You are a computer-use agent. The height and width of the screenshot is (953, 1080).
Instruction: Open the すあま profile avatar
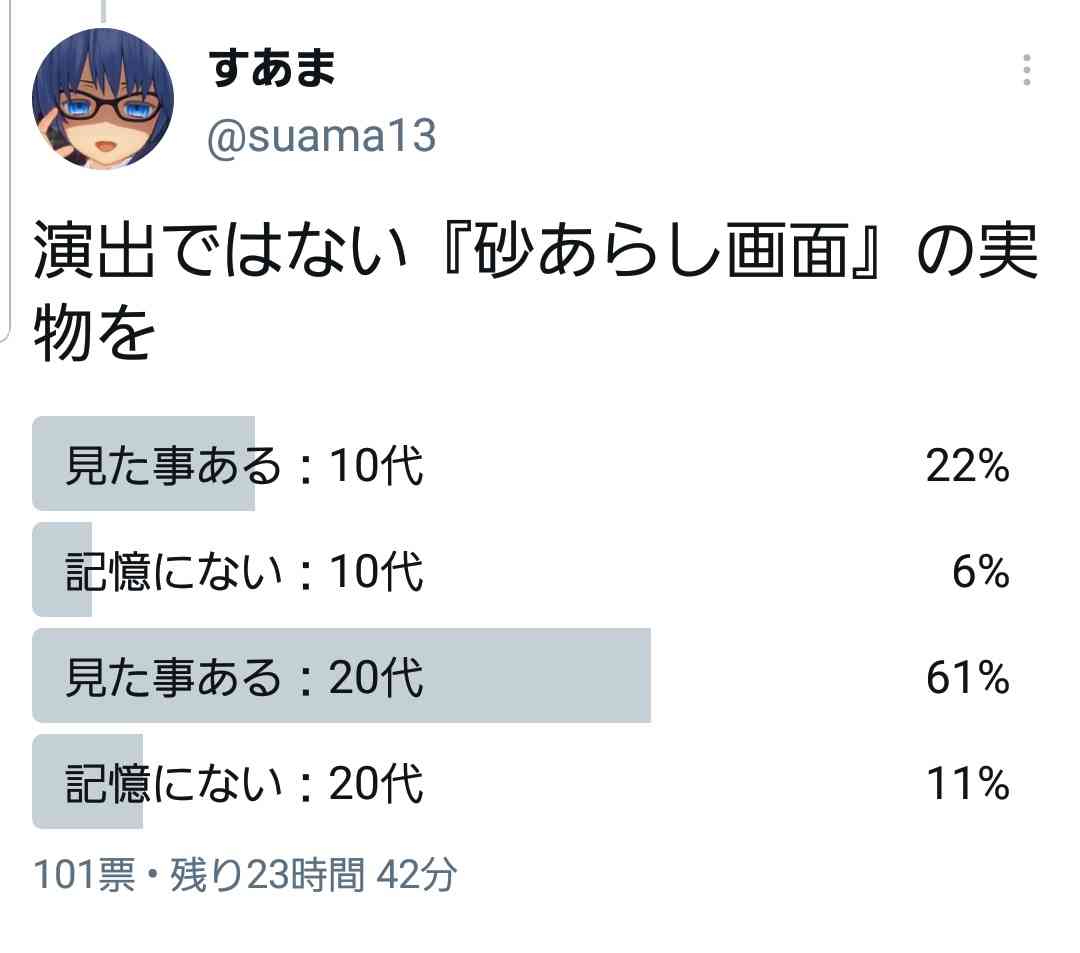pyautogui.click(x=103, y=98)
